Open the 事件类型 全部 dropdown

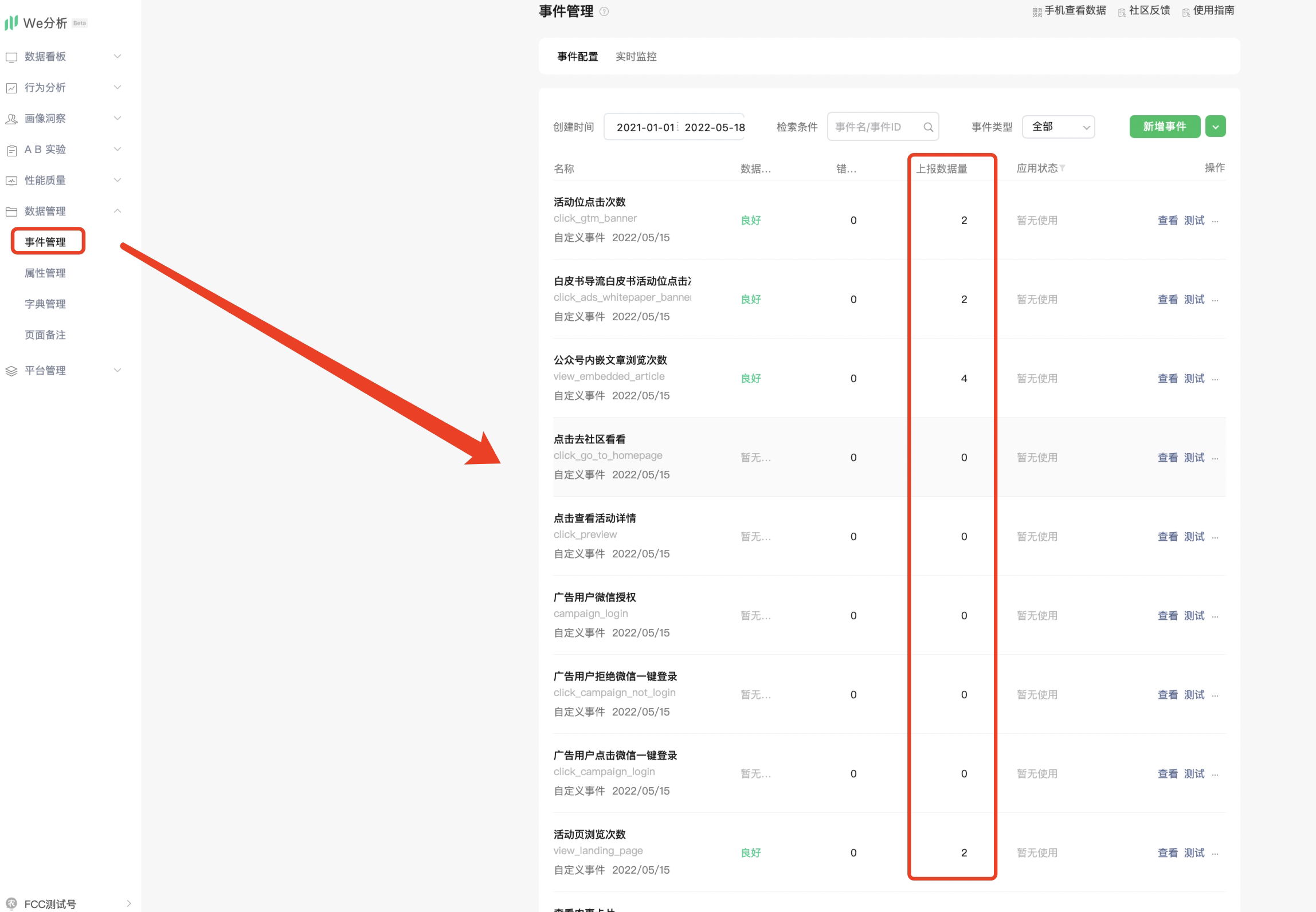click(x=1058, y=127)
